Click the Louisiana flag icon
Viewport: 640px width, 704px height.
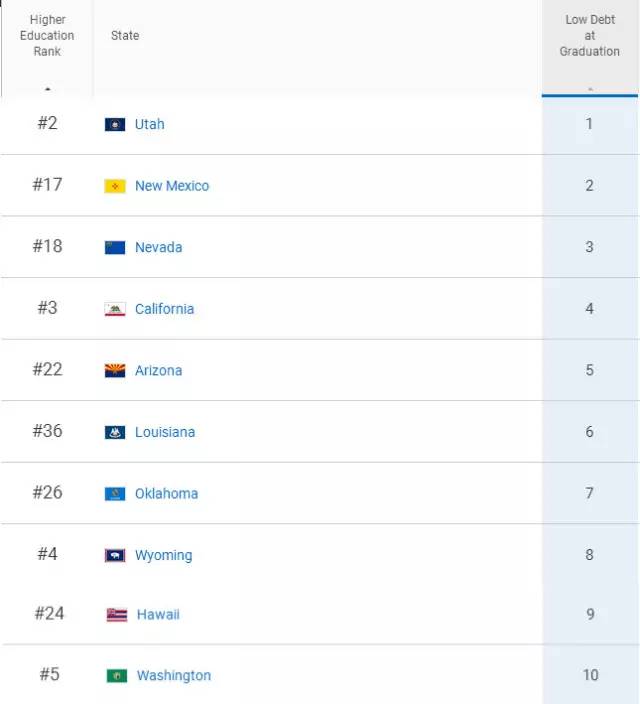[x=115, y=432]
